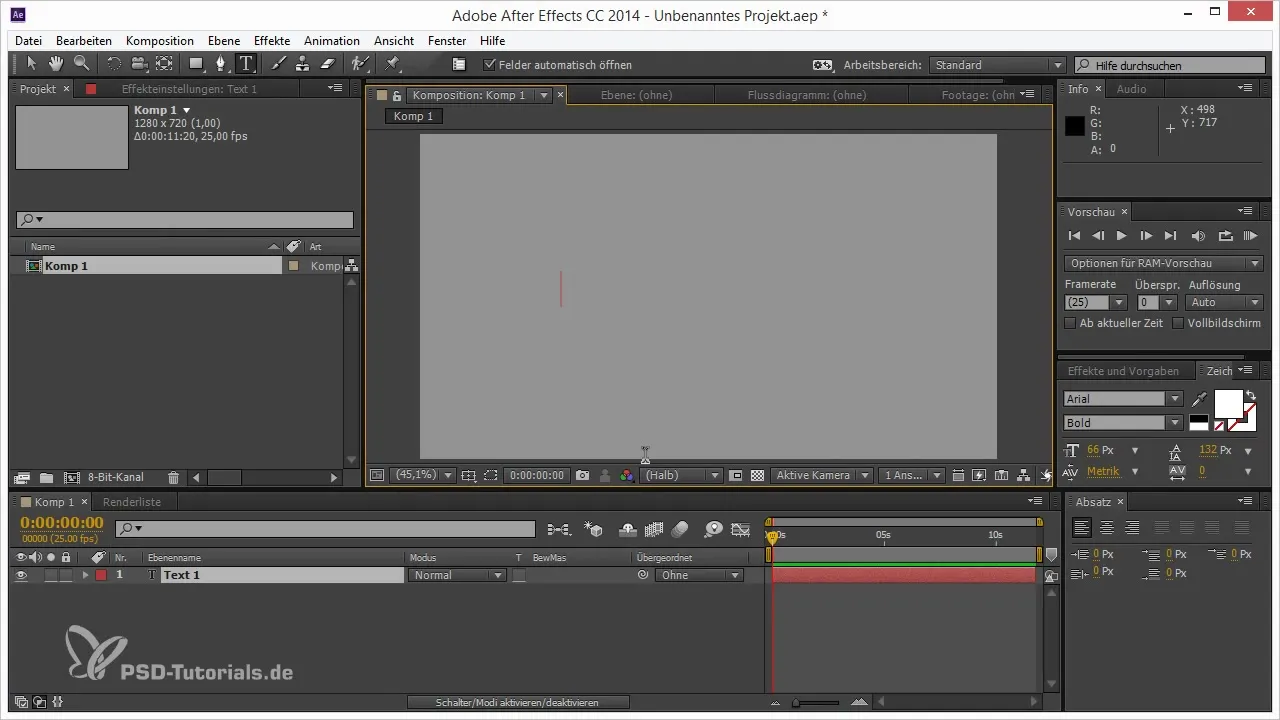The width and height of the screenshot is (1280, 720).
Task: Select the Puppet Pin tool
Action: (x=392, y=64)
